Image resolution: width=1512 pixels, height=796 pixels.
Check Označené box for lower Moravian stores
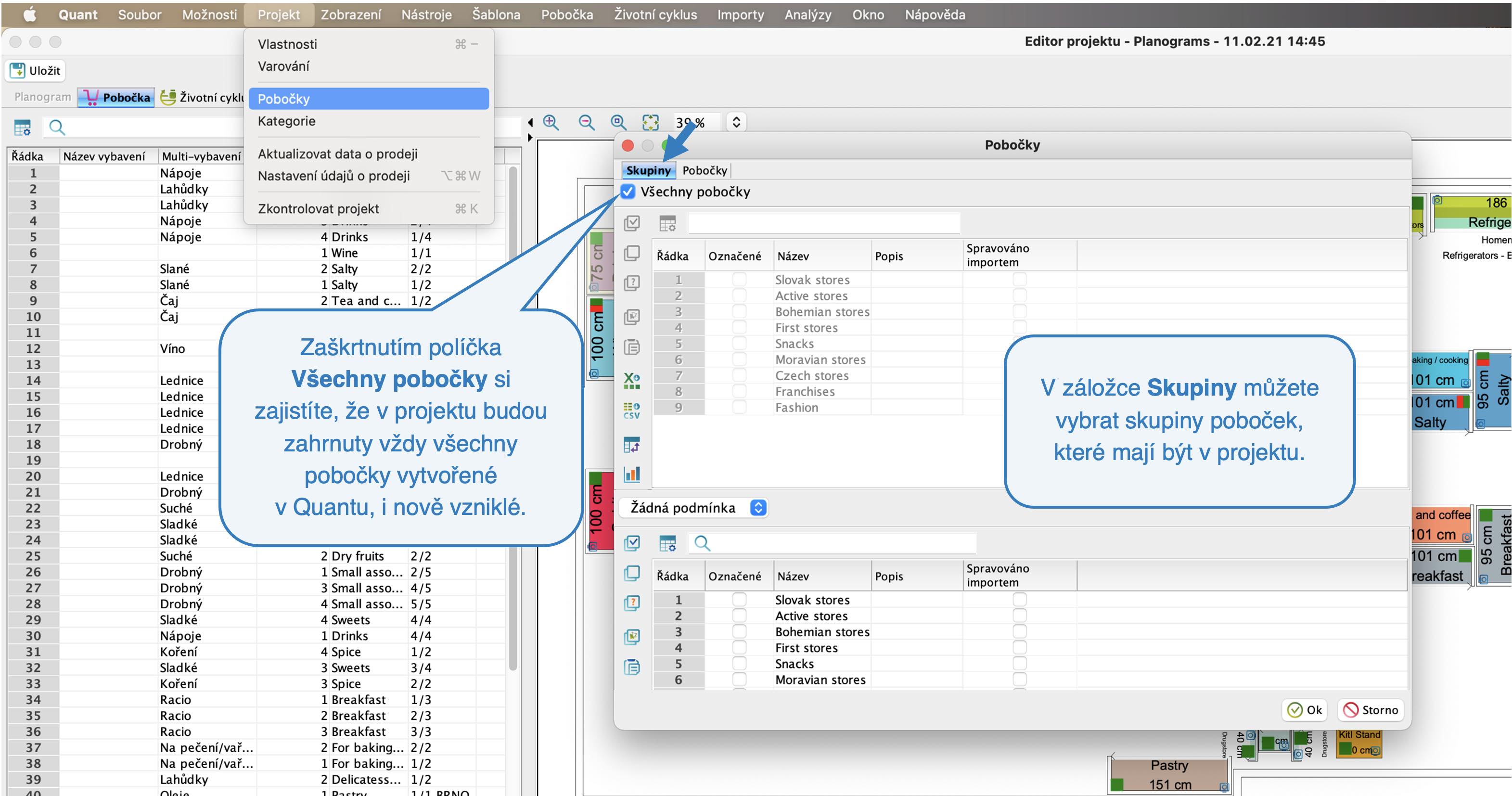(739, 679)
